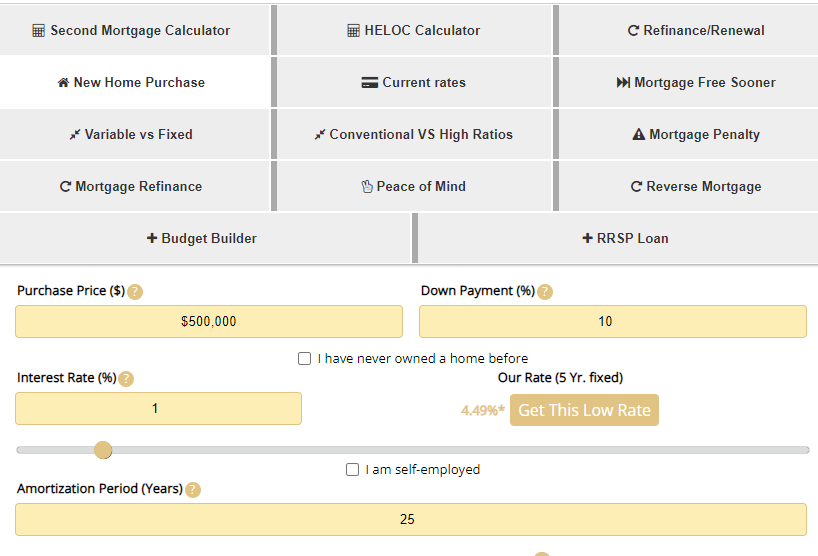This screenshot has width=818, height=556.
Task: Click the Amortization Period help question icon
Action: 193,490
